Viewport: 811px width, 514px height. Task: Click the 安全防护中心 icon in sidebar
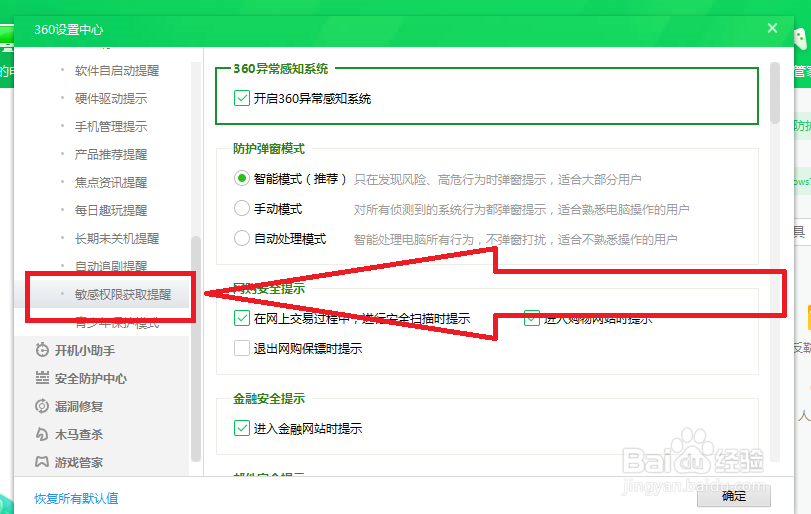point(42,378)
